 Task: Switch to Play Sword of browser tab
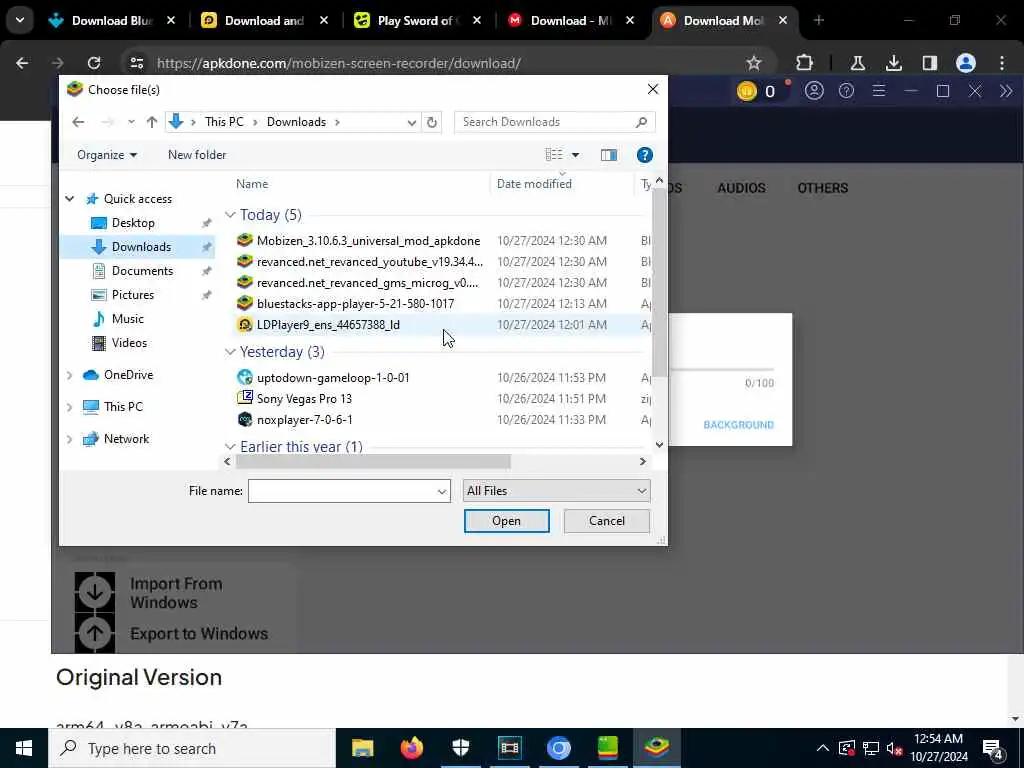tap(417, 21)
